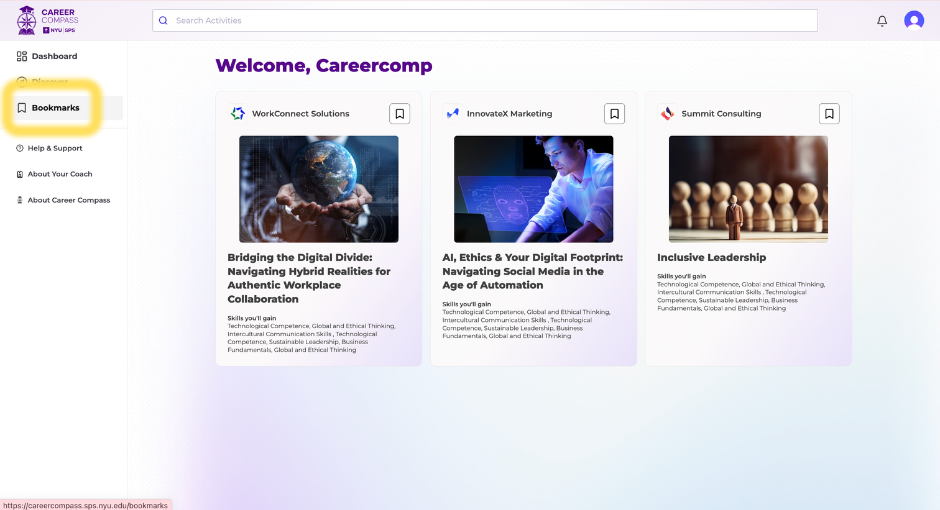Toggle bookmark on InnovateX Marketing card
This screenshot has width=940, height=510.
coord(614,114)
